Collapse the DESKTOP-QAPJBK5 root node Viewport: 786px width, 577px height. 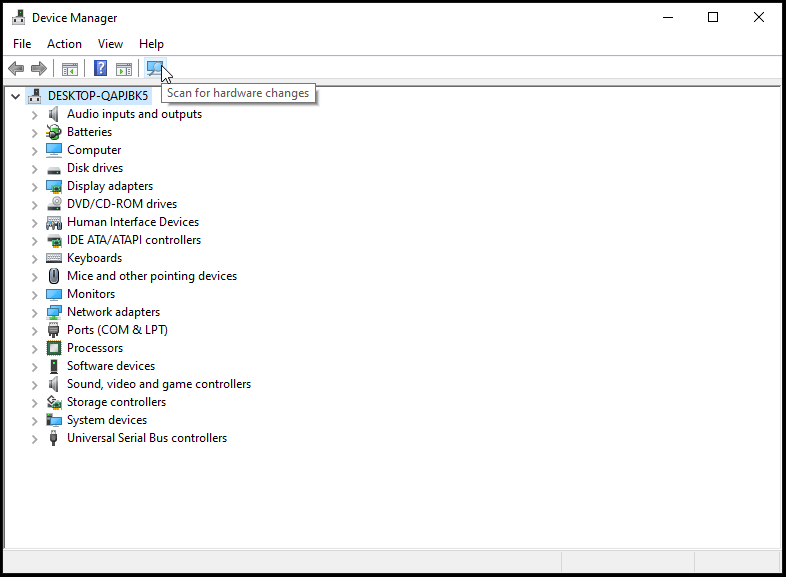pos(16,96)
